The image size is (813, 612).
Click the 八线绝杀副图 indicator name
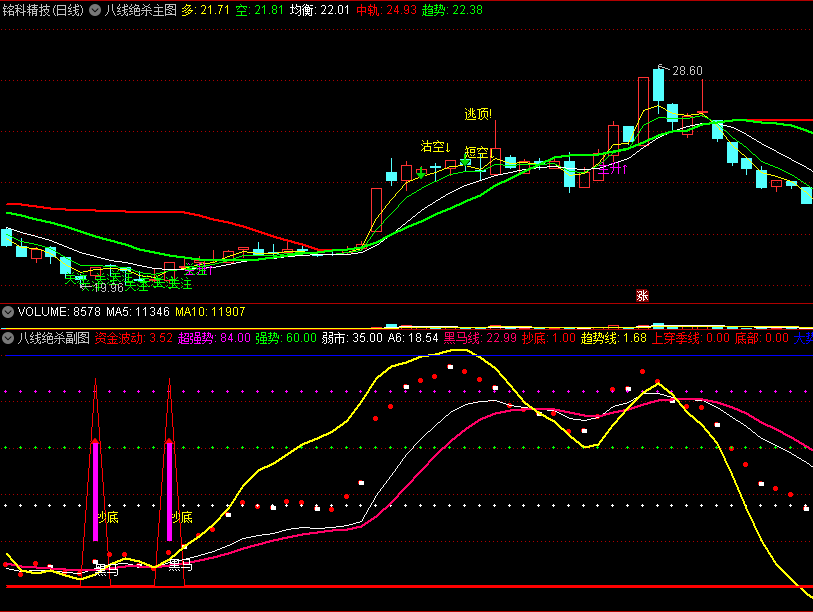[54, 338]
